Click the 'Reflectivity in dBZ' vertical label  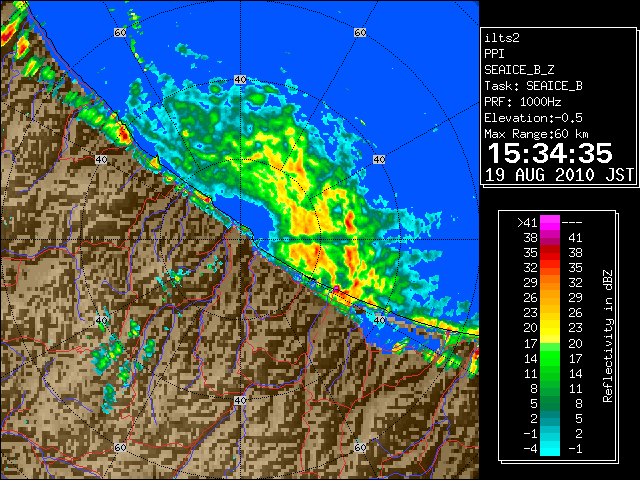[x=607, y=336]
